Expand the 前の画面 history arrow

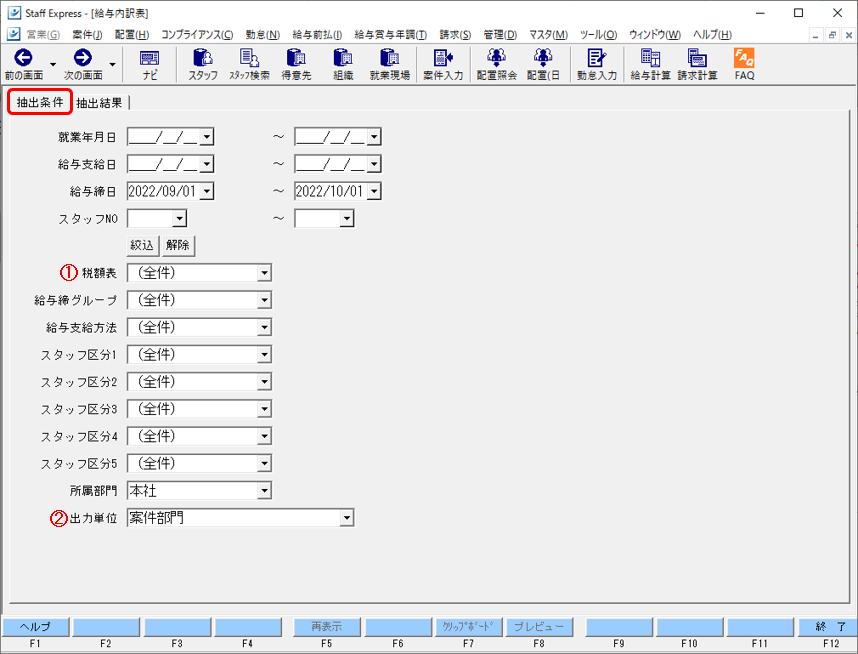53,65
